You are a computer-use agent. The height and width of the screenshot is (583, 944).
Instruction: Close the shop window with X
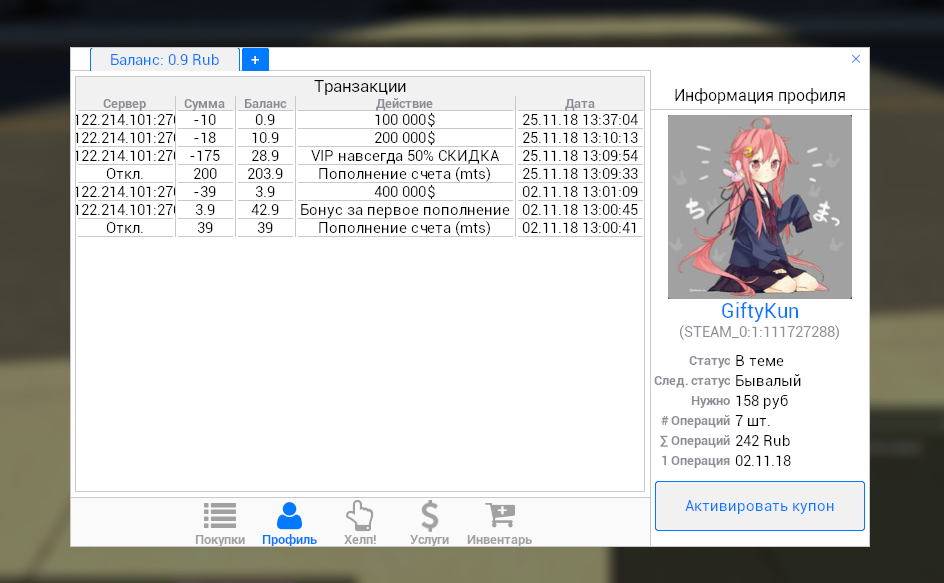[x=855, y=60]
